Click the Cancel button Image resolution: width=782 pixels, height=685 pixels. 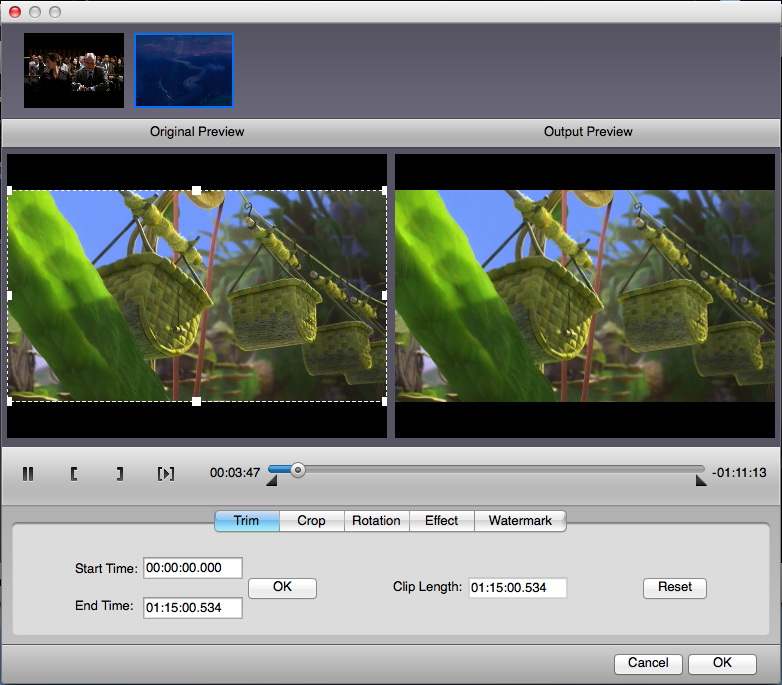(x=648, y=664)
